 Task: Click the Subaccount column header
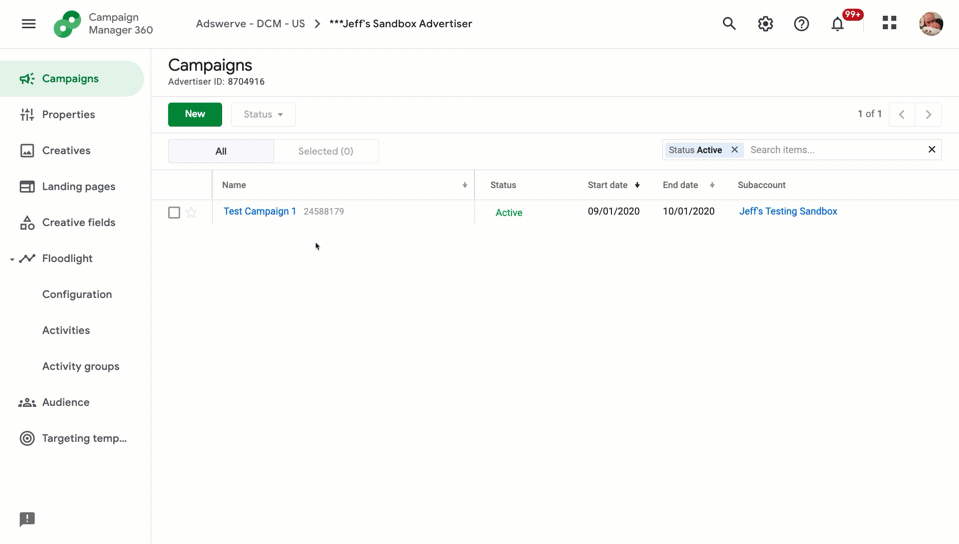click(761, 185)
